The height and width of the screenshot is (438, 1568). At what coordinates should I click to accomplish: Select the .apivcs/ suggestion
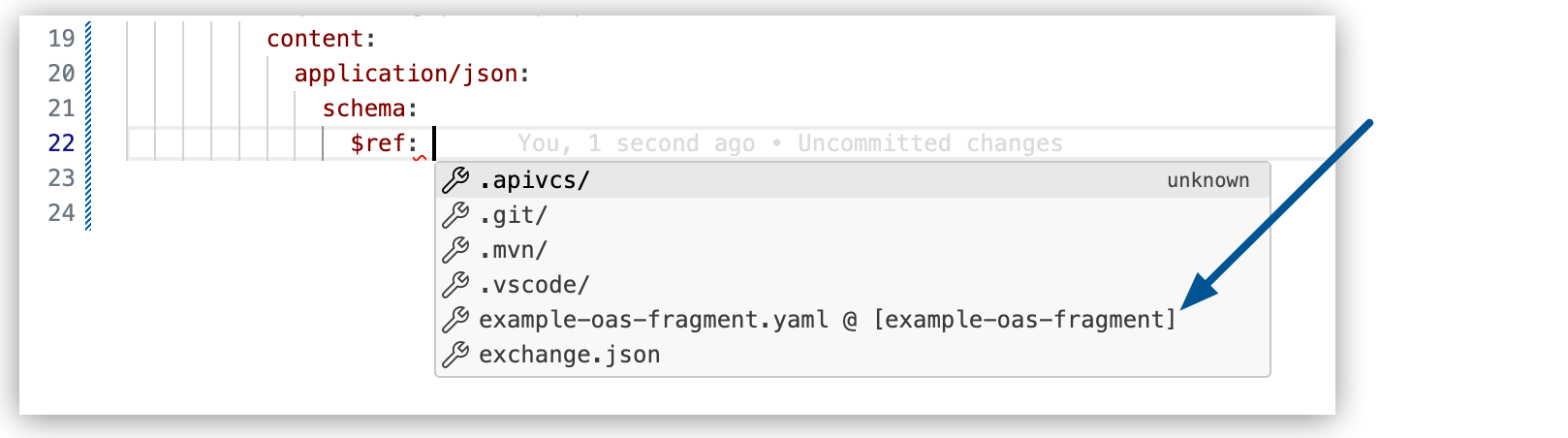click(x=535, y=180)
